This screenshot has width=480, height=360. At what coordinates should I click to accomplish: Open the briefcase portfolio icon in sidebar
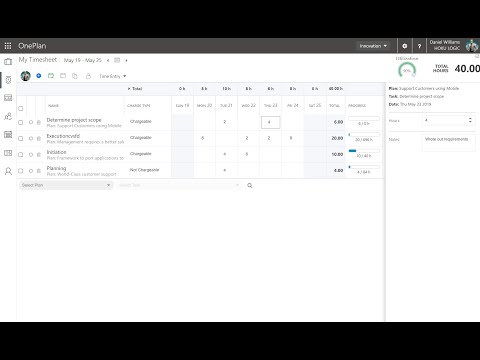coord(8,61)
